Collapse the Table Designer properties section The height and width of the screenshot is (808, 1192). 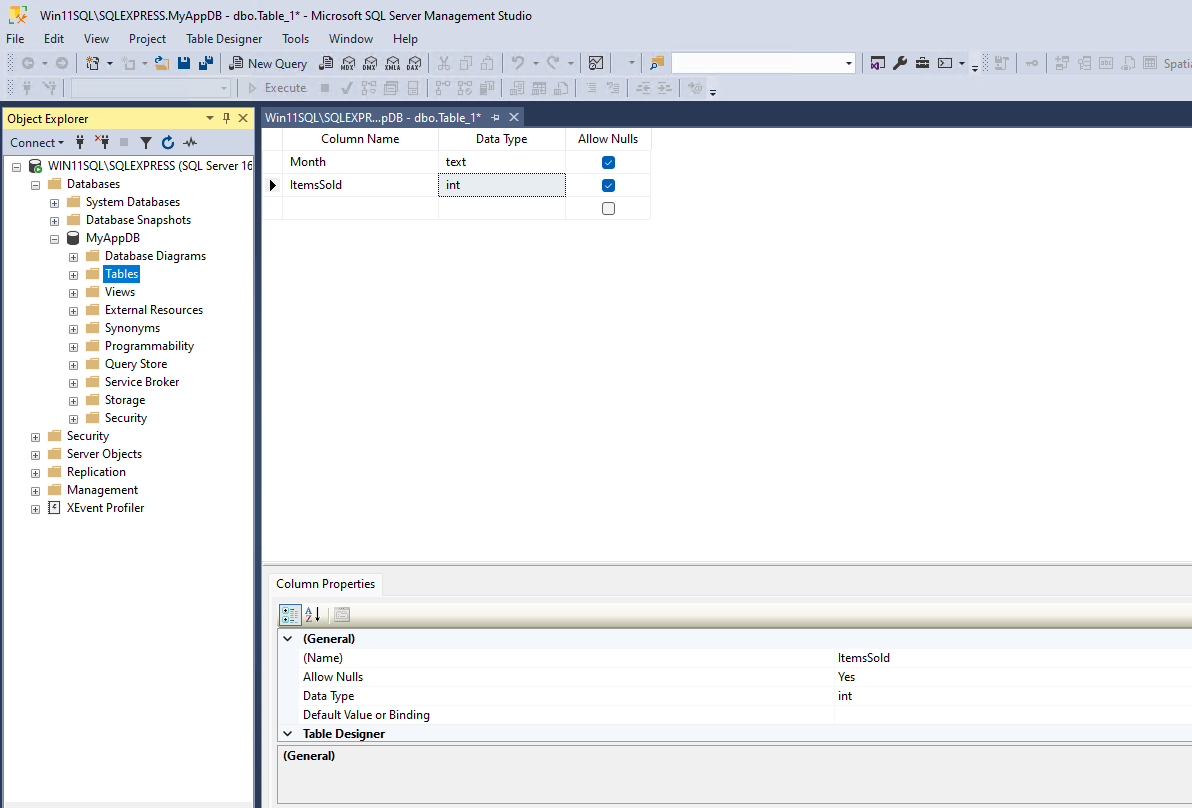point(288,734)
